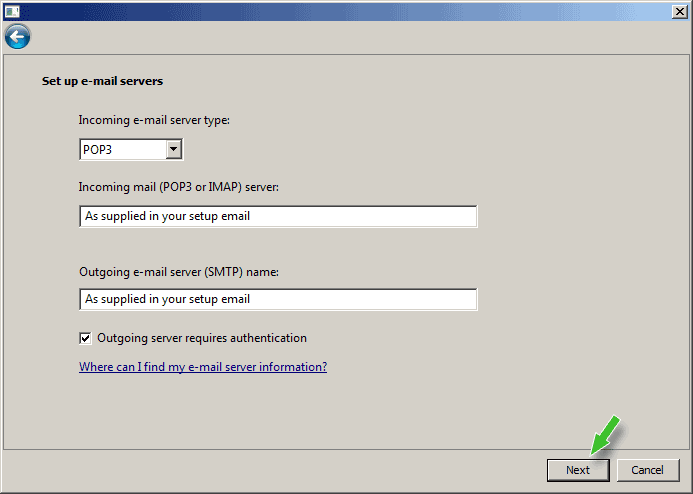This screenshot has width=693, height=494.
Task: Open the incoming server type POP3 combo box
Action: coord(122,149)
